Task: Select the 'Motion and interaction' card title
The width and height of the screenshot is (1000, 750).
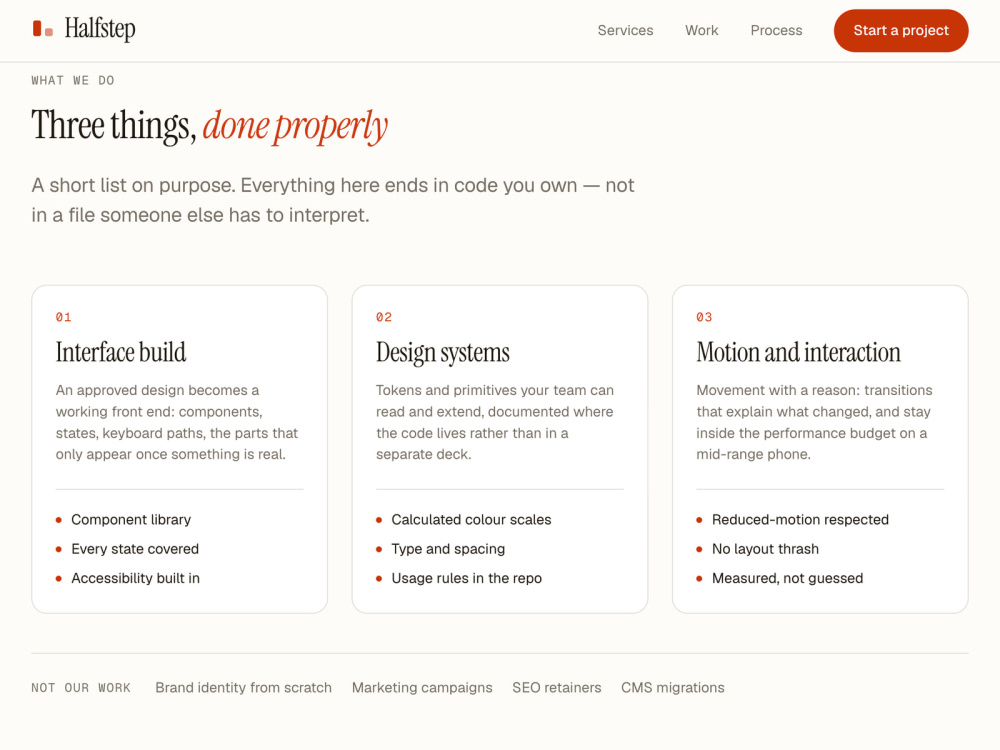Action: point(798,352)
